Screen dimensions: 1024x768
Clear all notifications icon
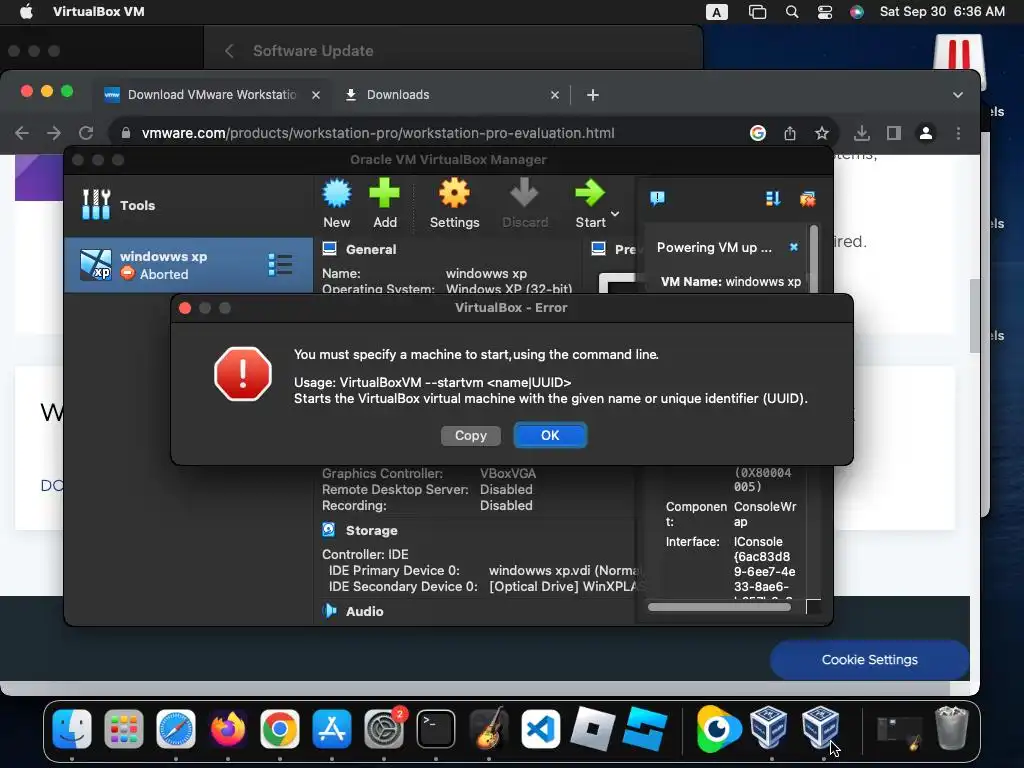point(808,199)
